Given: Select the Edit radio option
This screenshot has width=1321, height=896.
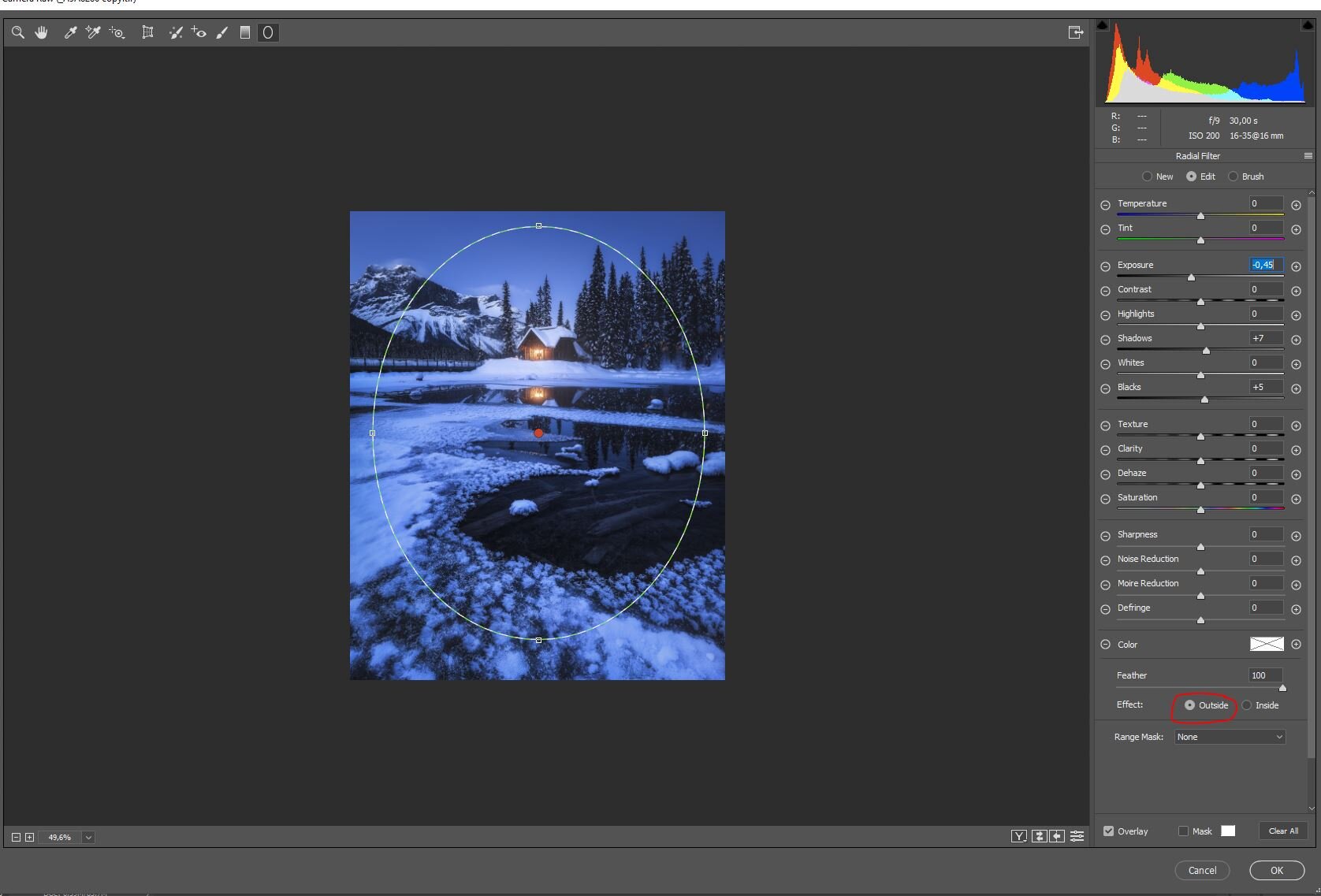Looking at the screenshot, I should click(x=1191, y=177).
